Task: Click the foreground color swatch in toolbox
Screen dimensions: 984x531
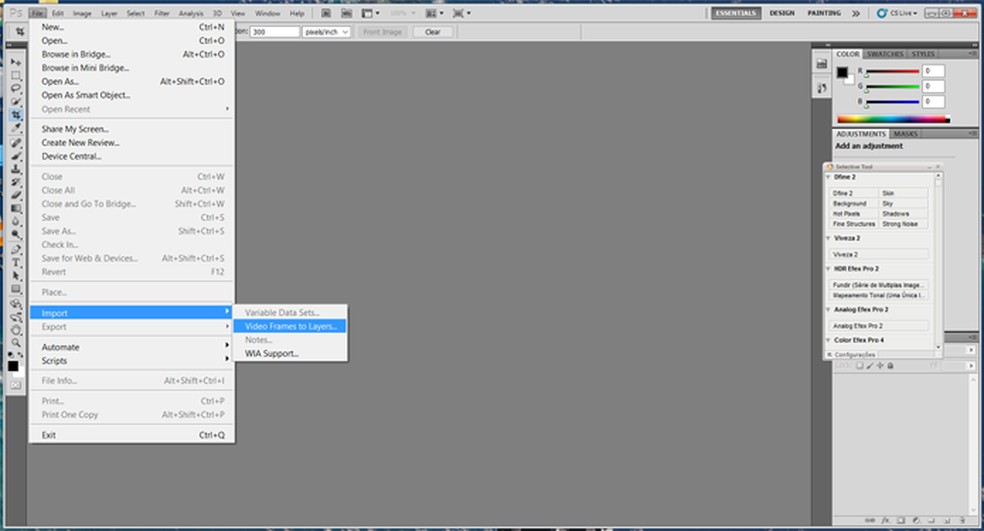Action: point(13,365)
